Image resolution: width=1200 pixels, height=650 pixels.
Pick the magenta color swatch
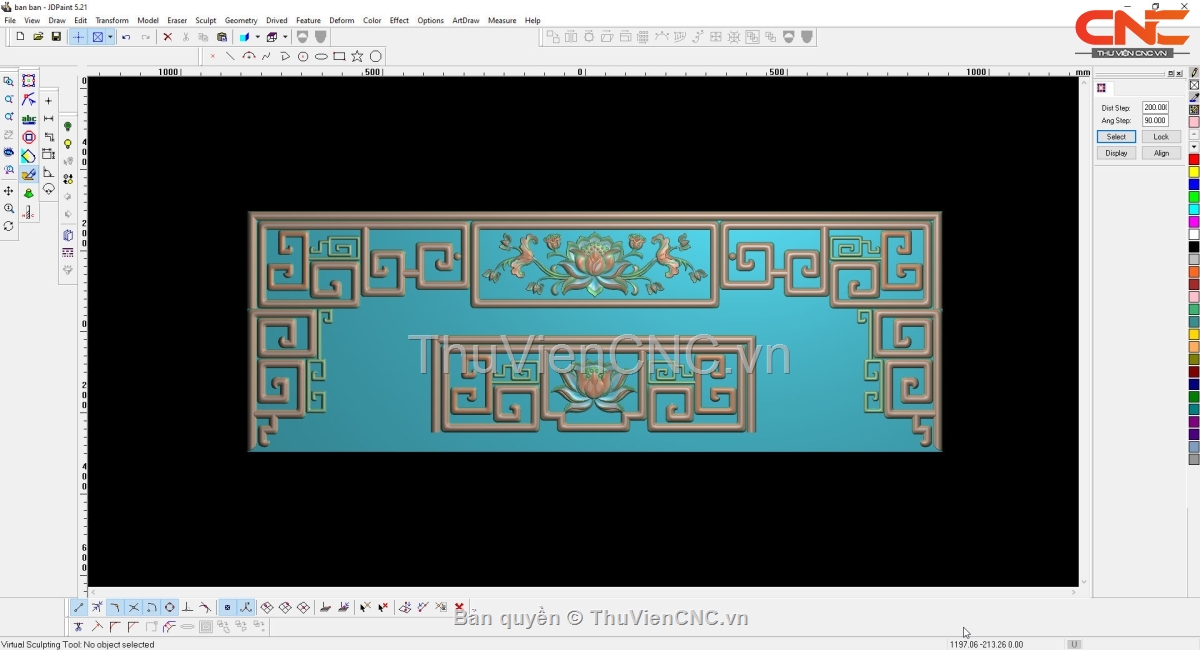point(1194,222)
